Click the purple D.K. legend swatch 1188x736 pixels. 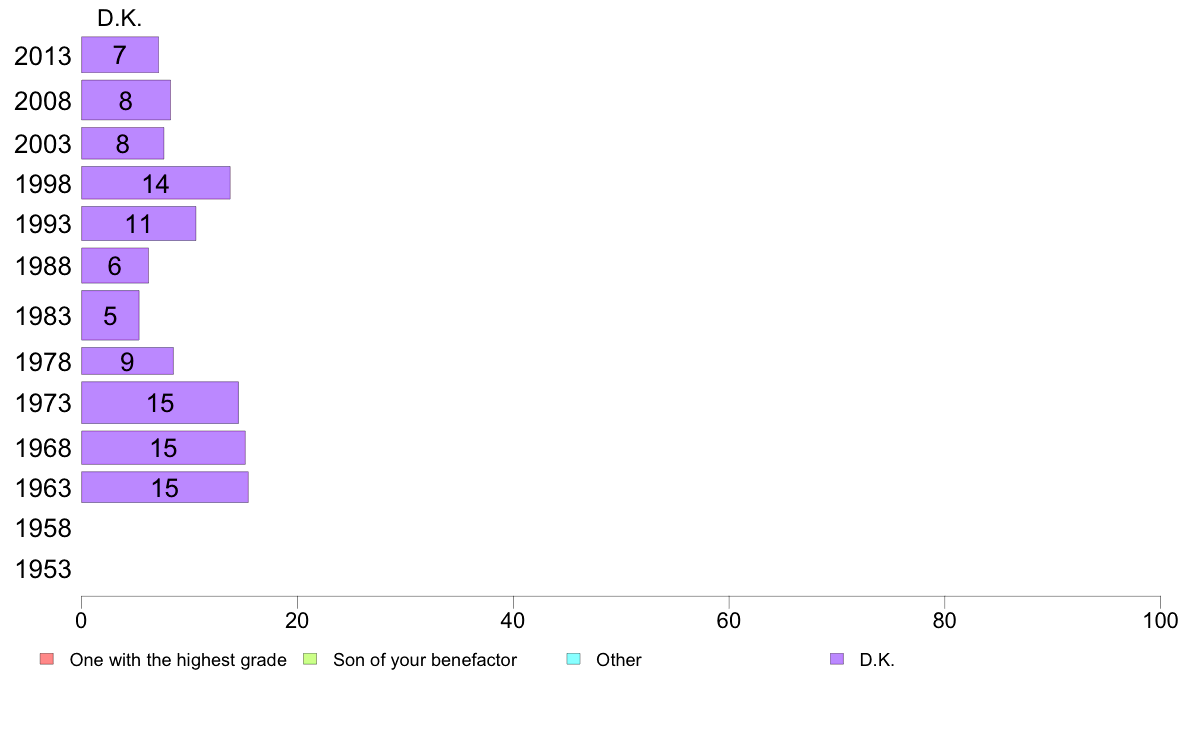(836, 659)
